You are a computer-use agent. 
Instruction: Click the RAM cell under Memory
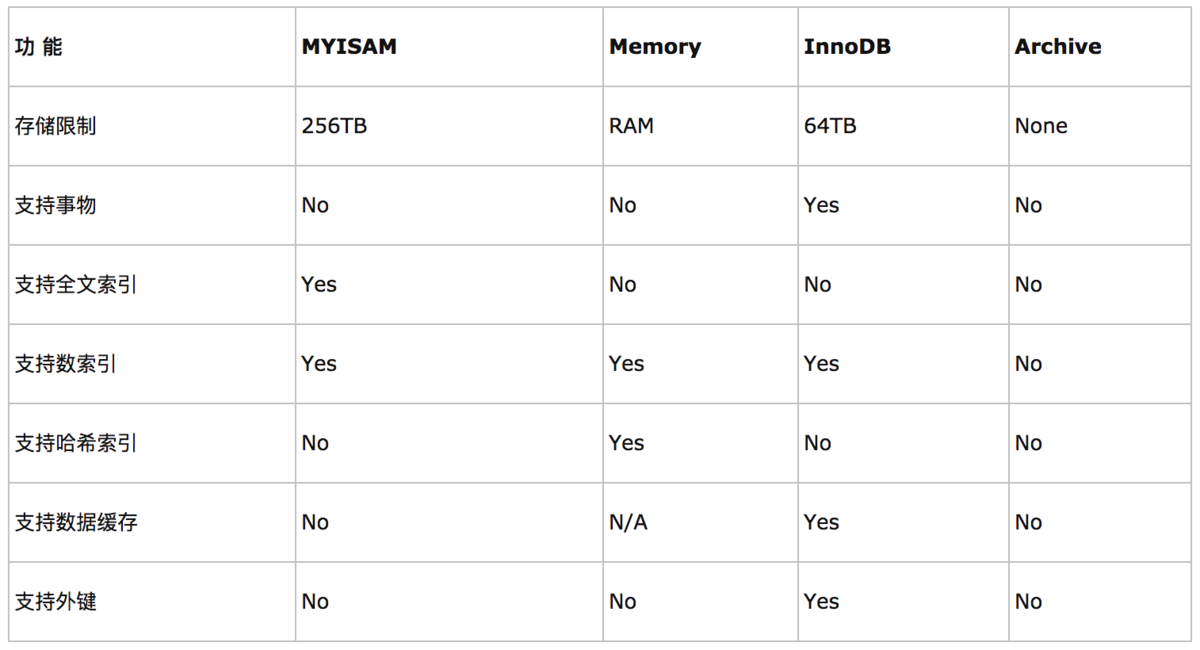click(631, 126)
